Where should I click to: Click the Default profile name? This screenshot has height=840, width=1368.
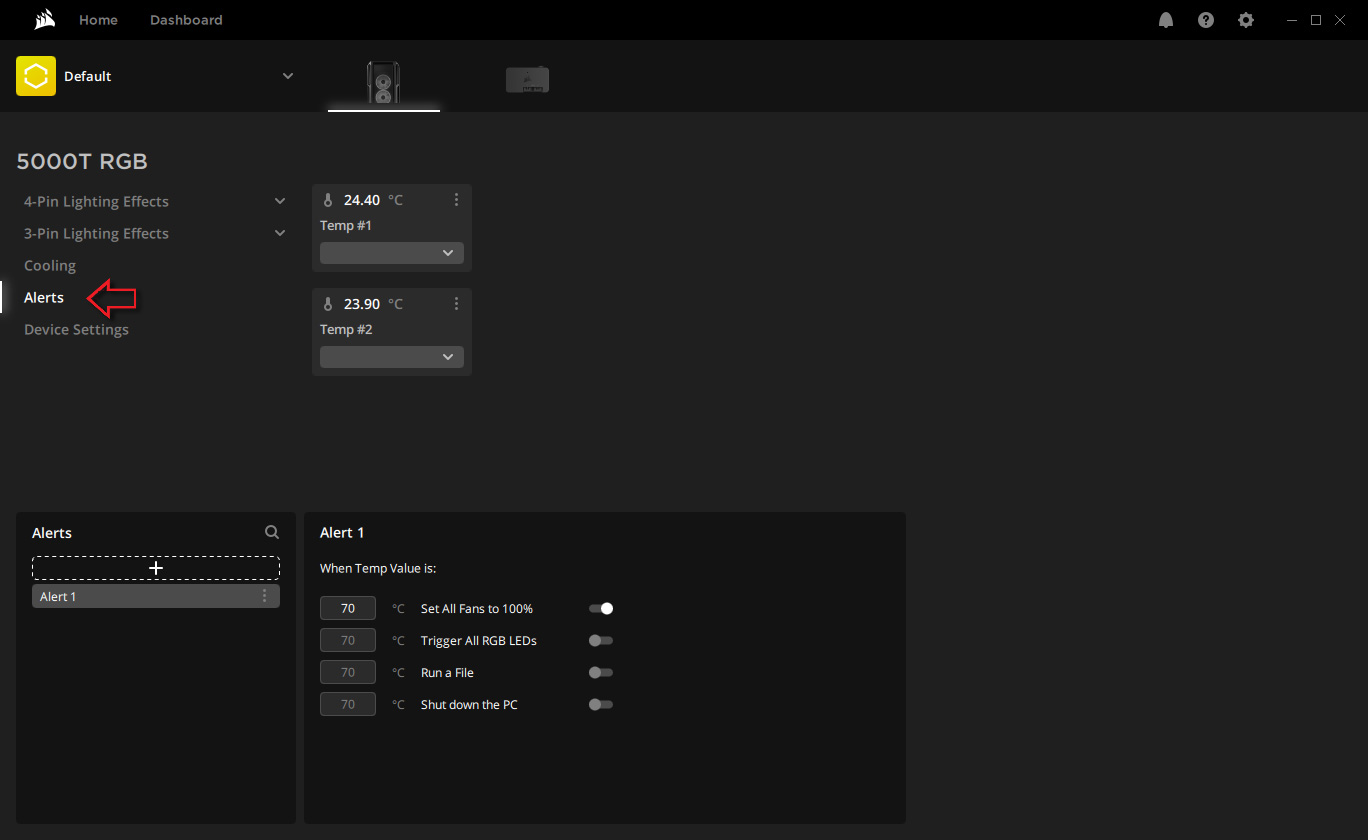pyautogui.click(x=88, y=76)
